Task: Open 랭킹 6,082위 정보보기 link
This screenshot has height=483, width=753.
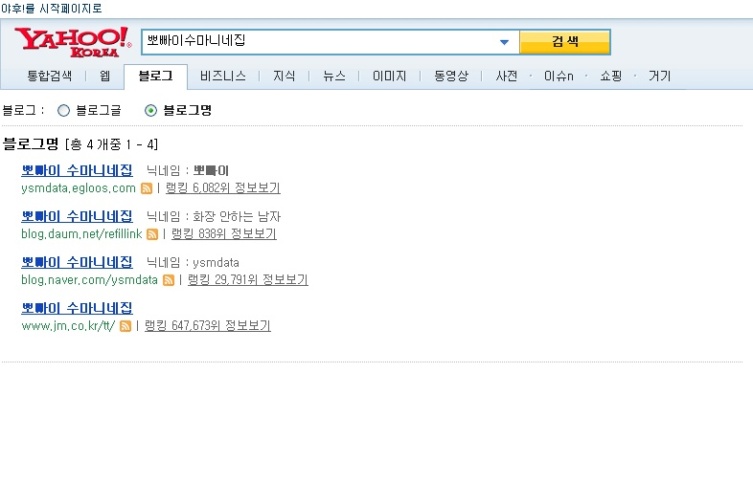Action: pos(223,188)
